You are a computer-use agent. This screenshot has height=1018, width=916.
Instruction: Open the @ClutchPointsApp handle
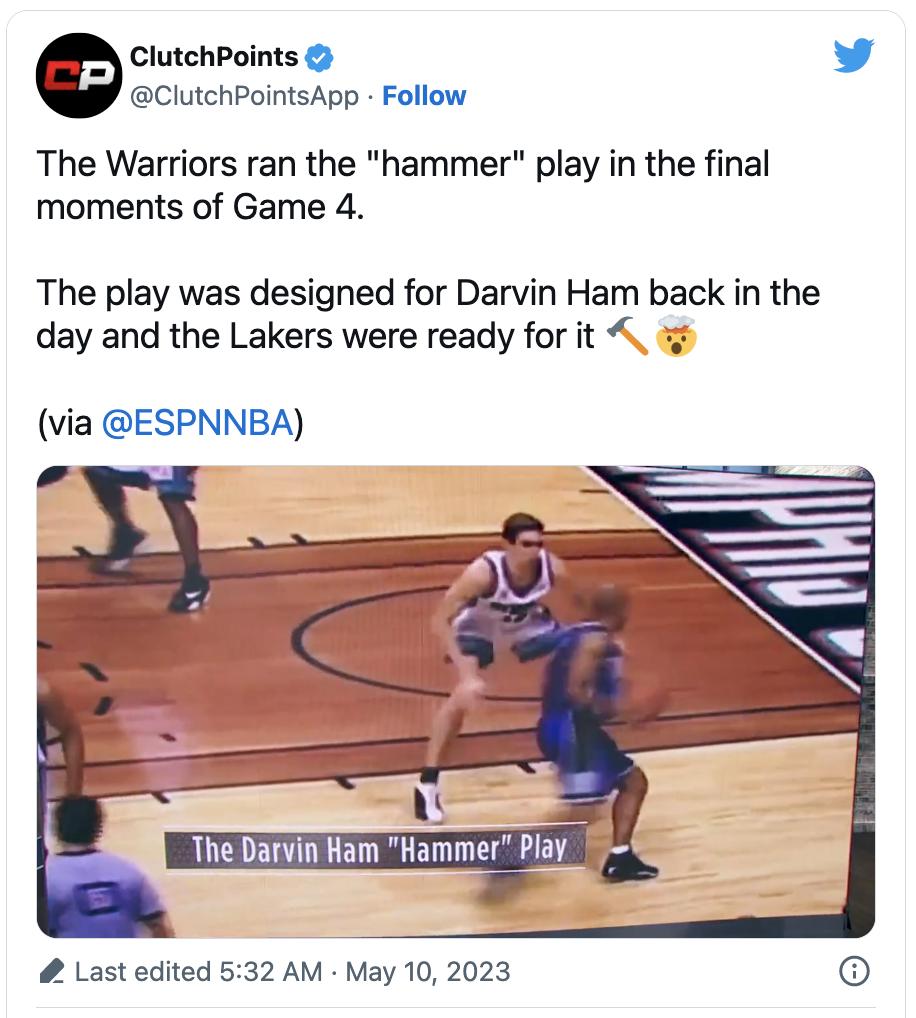point(244,96)
